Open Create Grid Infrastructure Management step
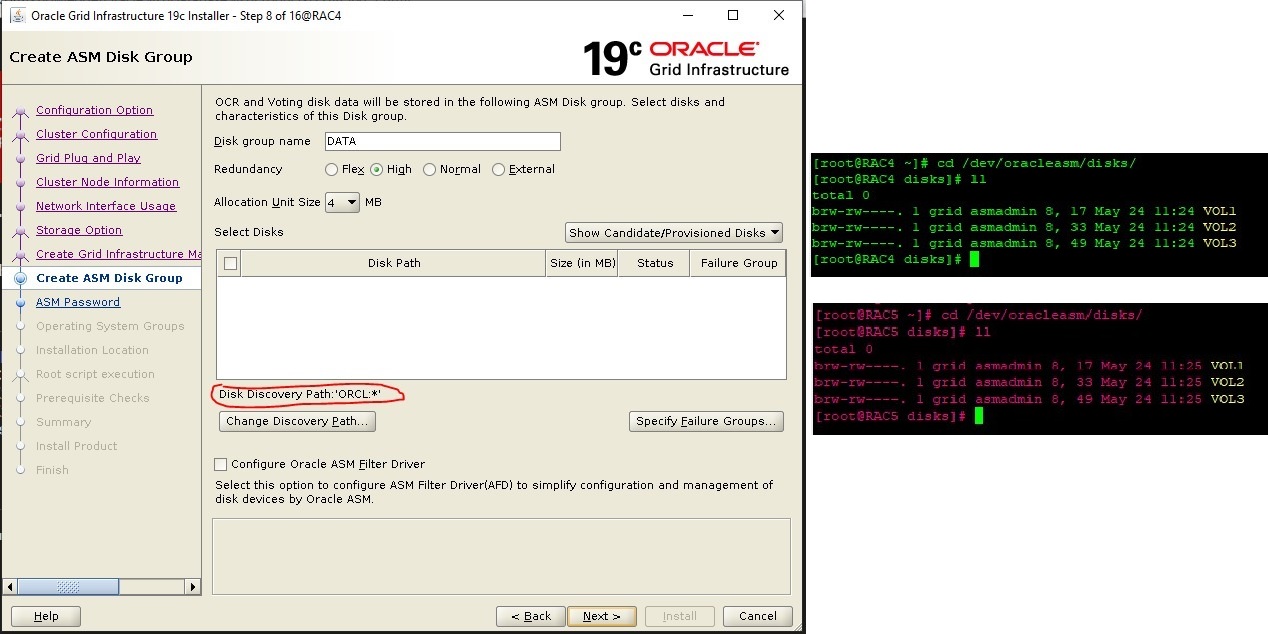The width and height of the screenshot is (1268, 634). tap(118, 254)
